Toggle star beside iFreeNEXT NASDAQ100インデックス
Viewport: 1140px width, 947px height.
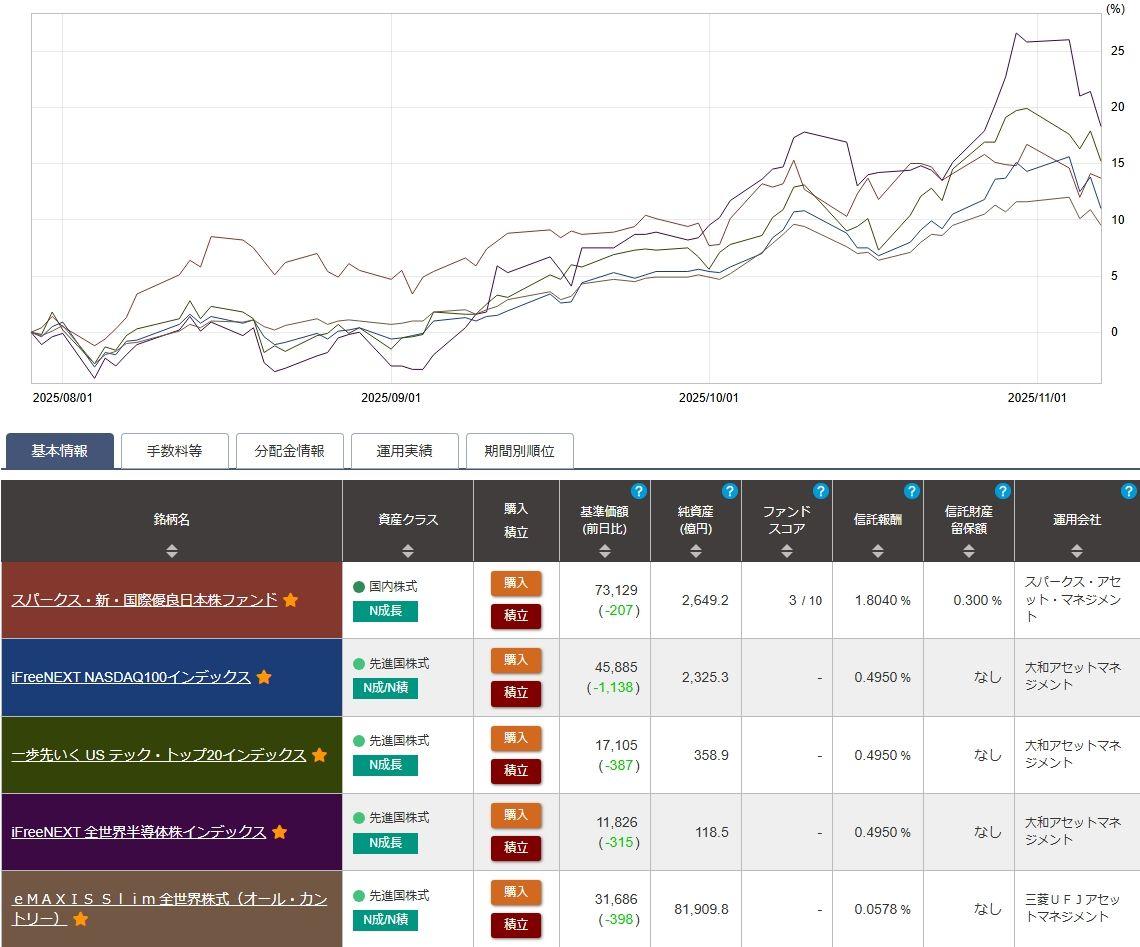(264, 677)
